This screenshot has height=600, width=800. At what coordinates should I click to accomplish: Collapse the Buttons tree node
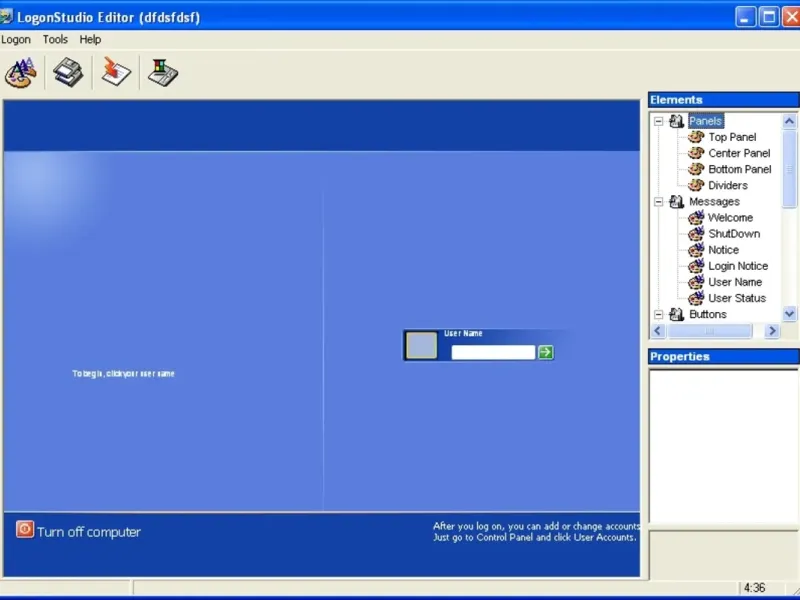pos(659,314)
